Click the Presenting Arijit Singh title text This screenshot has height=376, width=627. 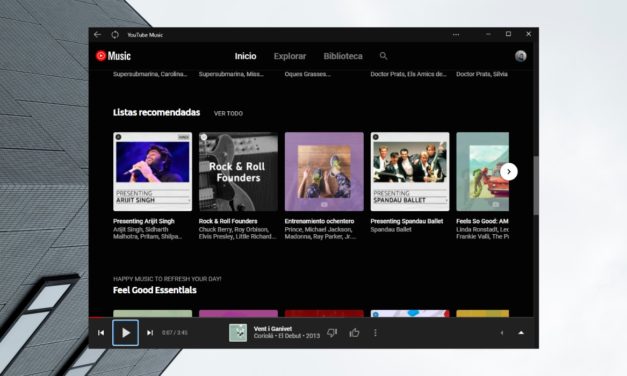pos(144,221)
